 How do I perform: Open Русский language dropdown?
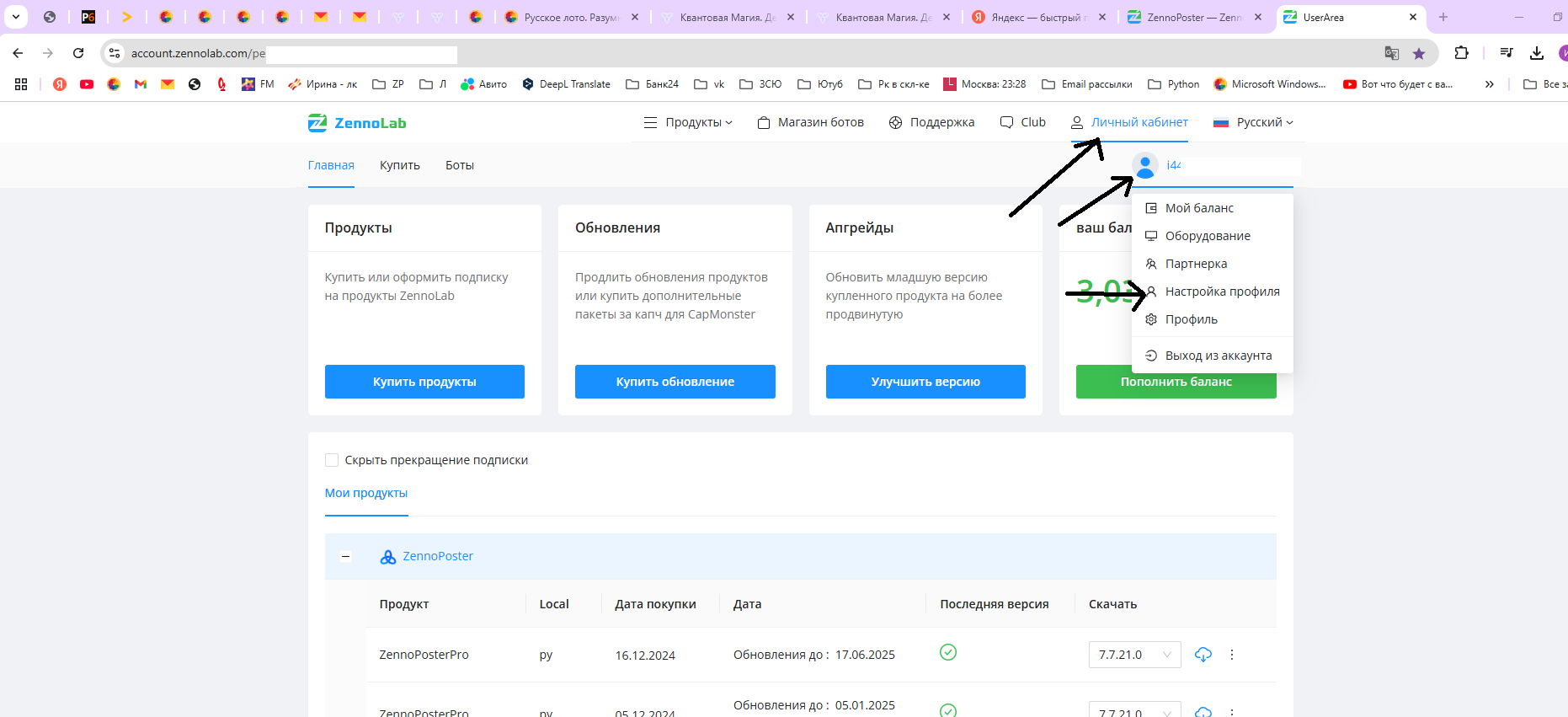[1253, 122]
